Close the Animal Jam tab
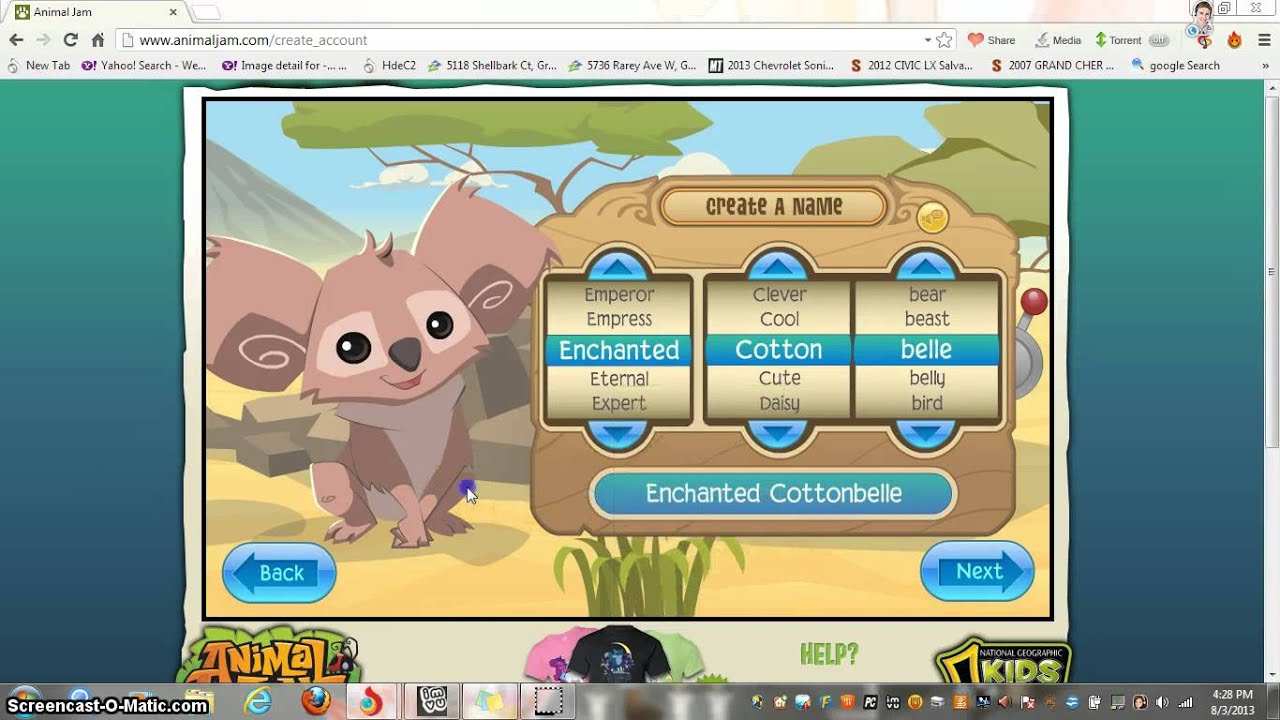The height and width of the screenshot is (720, 1280). [173, 12]
